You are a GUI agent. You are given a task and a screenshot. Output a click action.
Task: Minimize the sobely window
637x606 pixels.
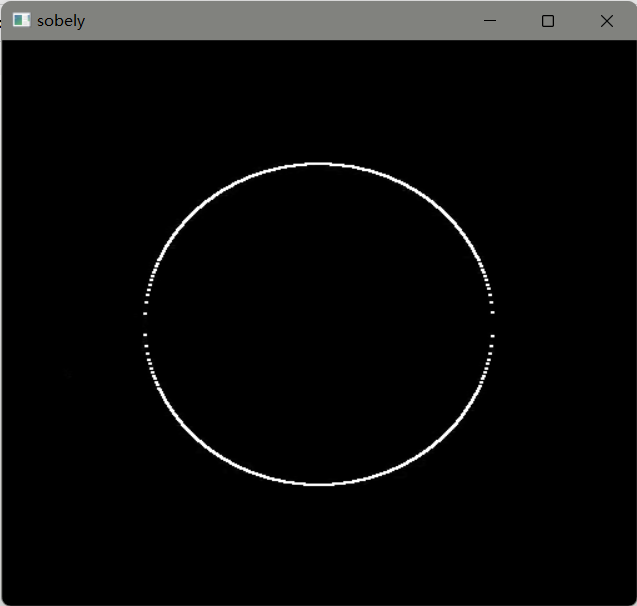490,21
